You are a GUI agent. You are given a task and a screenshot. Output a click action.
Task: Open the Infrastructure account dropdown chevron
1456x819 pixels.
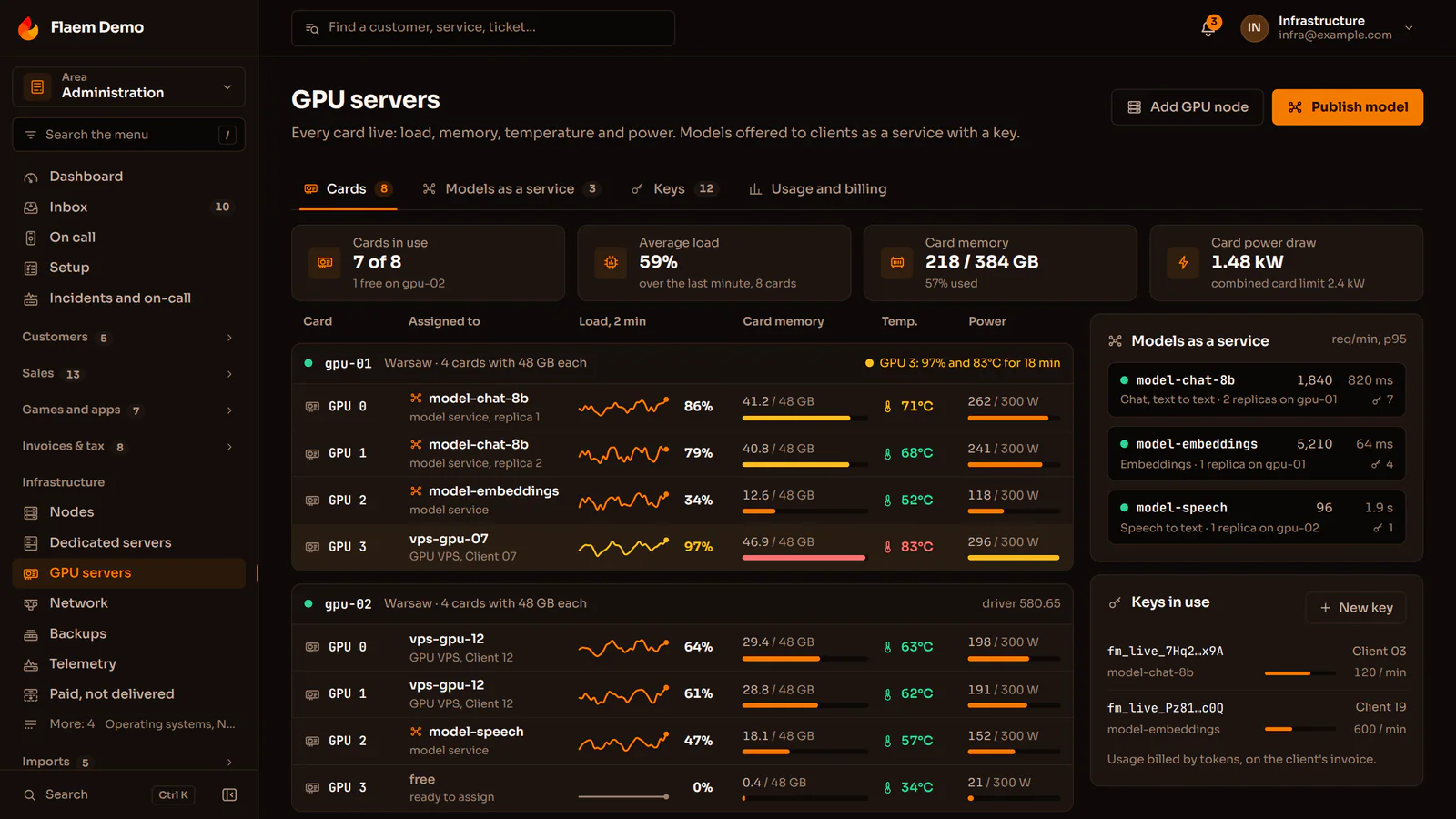tap(1409, 28)
